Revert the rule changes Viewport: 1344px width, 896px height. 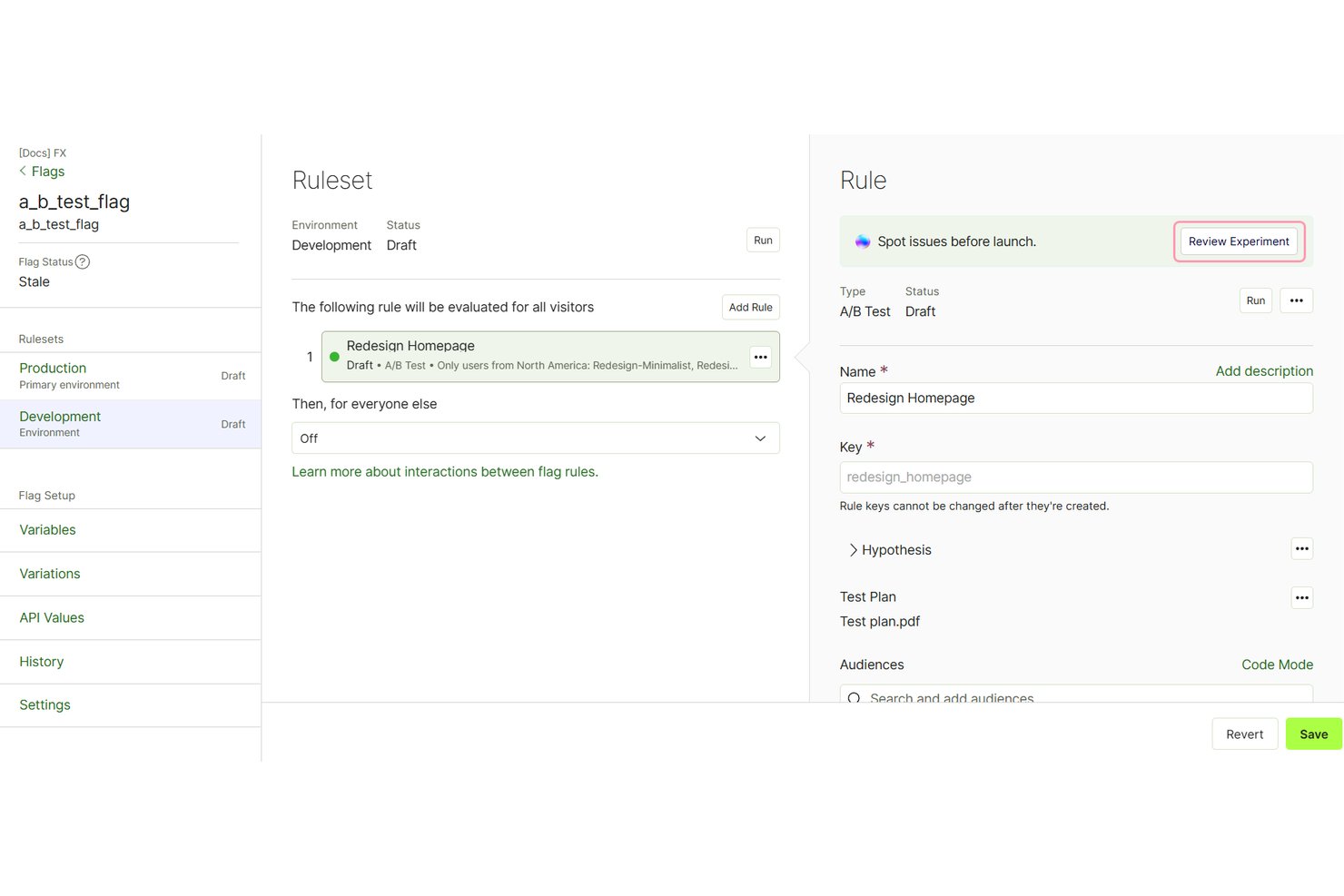(1245, 734)
